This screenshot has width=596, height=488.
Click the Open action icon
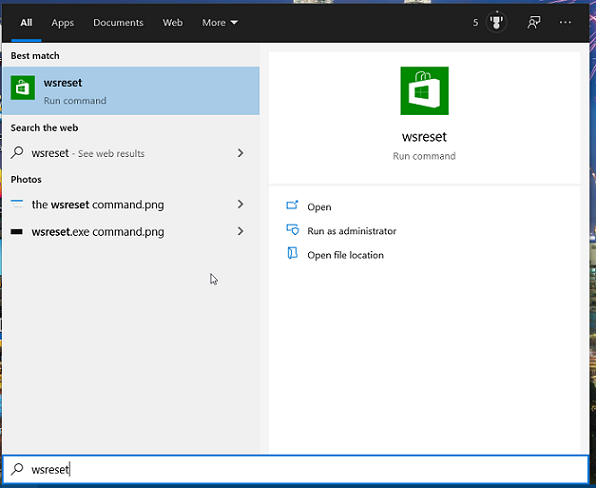pos(292,206)
